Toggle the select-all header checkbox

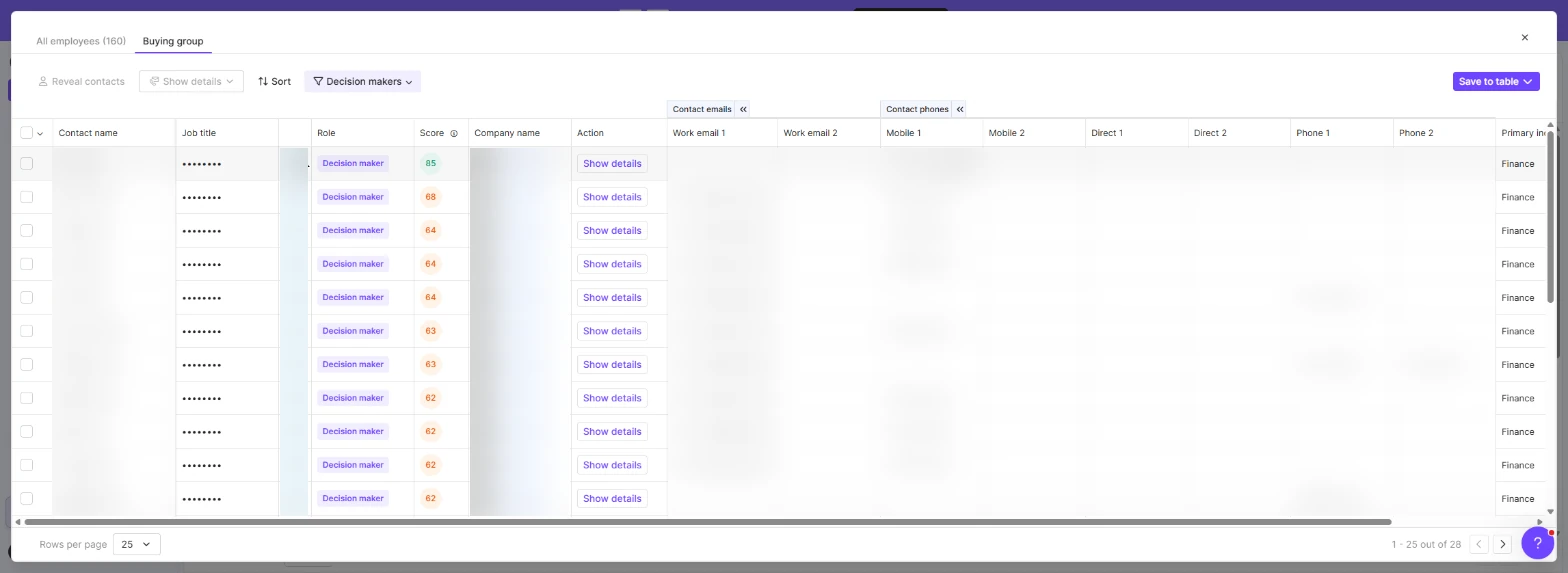click(26, 133)
